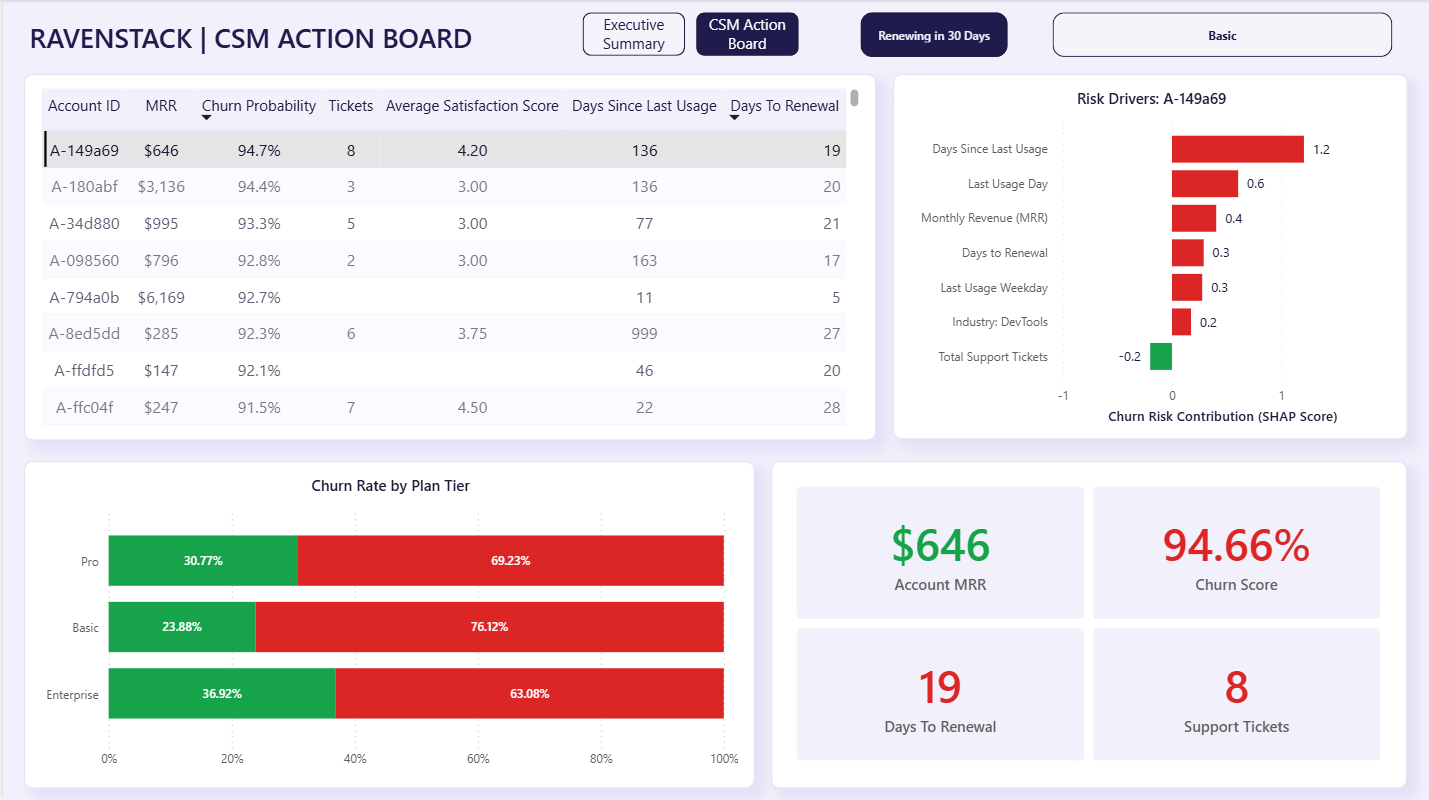Click the Basic plan filter button

point(1222,35)
